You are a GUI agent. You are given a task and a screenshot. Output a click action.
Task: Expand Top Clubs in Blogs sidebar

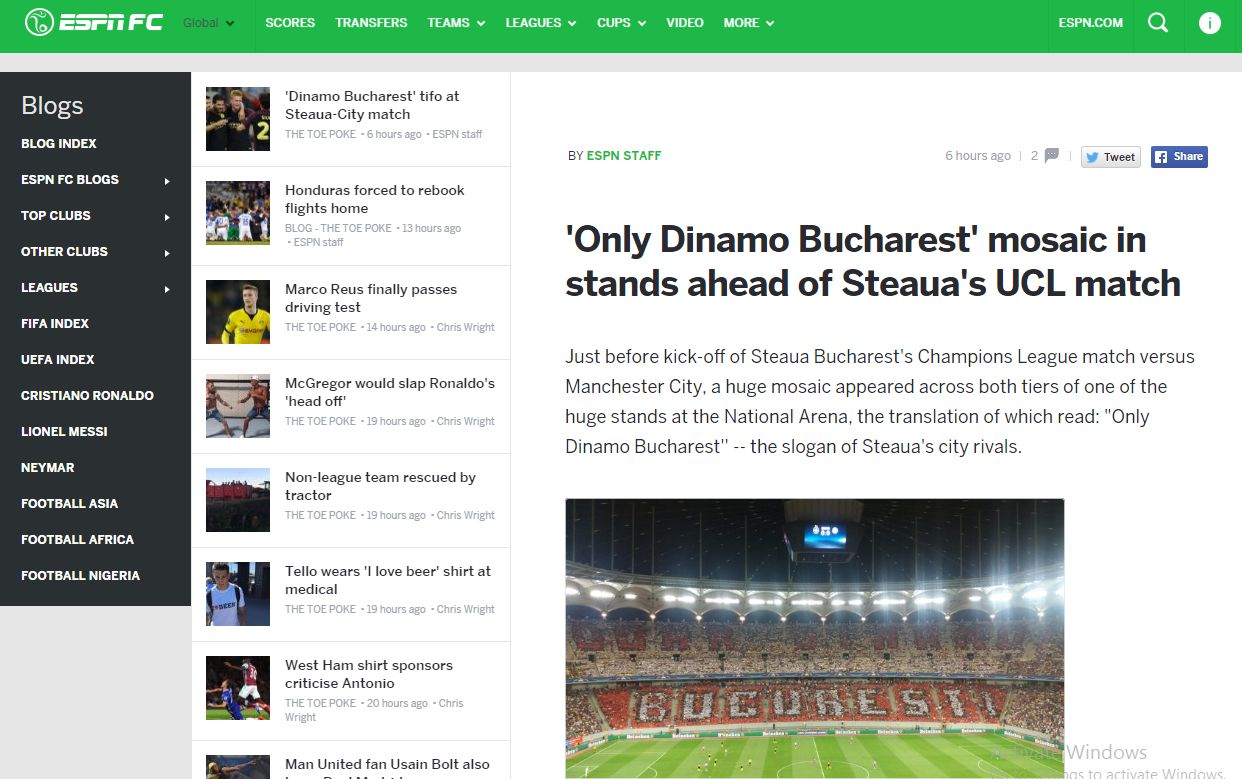coord(95,216)
